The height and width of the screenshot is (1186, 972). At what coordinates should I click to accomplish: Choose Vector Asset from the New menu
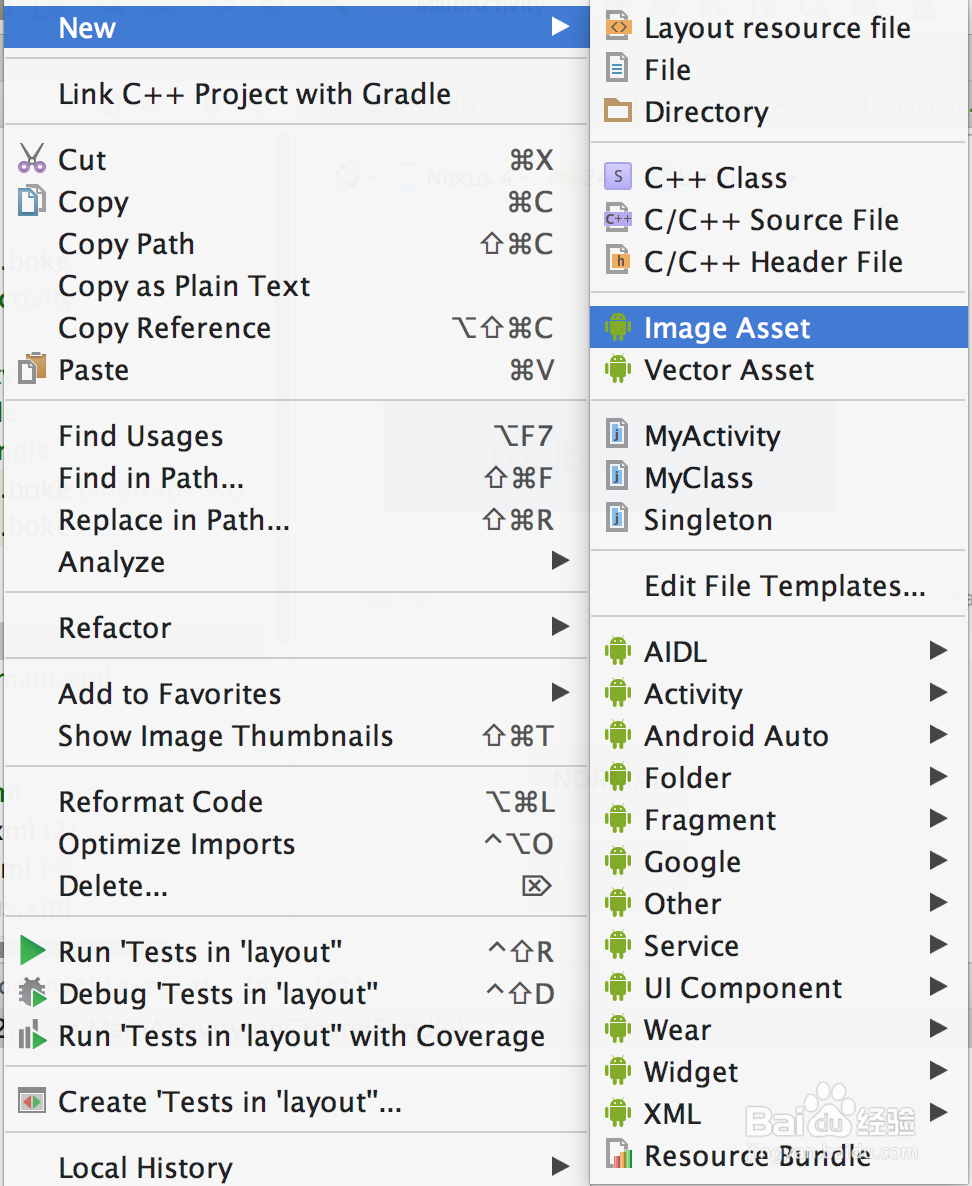tap(778, 369)
